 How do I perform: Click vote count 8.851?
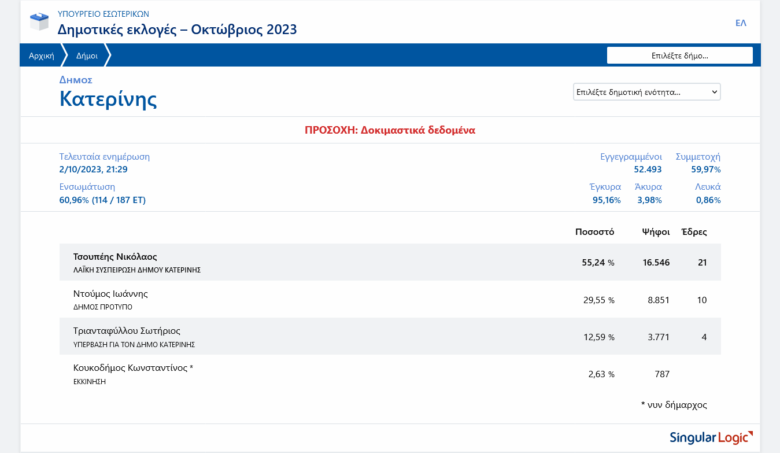(658, 300)
